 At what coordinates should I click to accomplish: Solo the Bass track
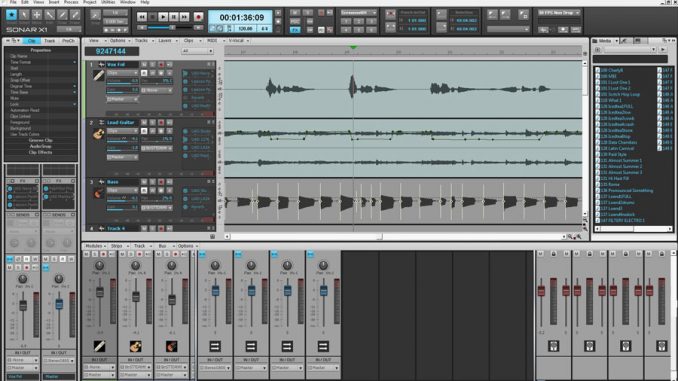[152, 182]
